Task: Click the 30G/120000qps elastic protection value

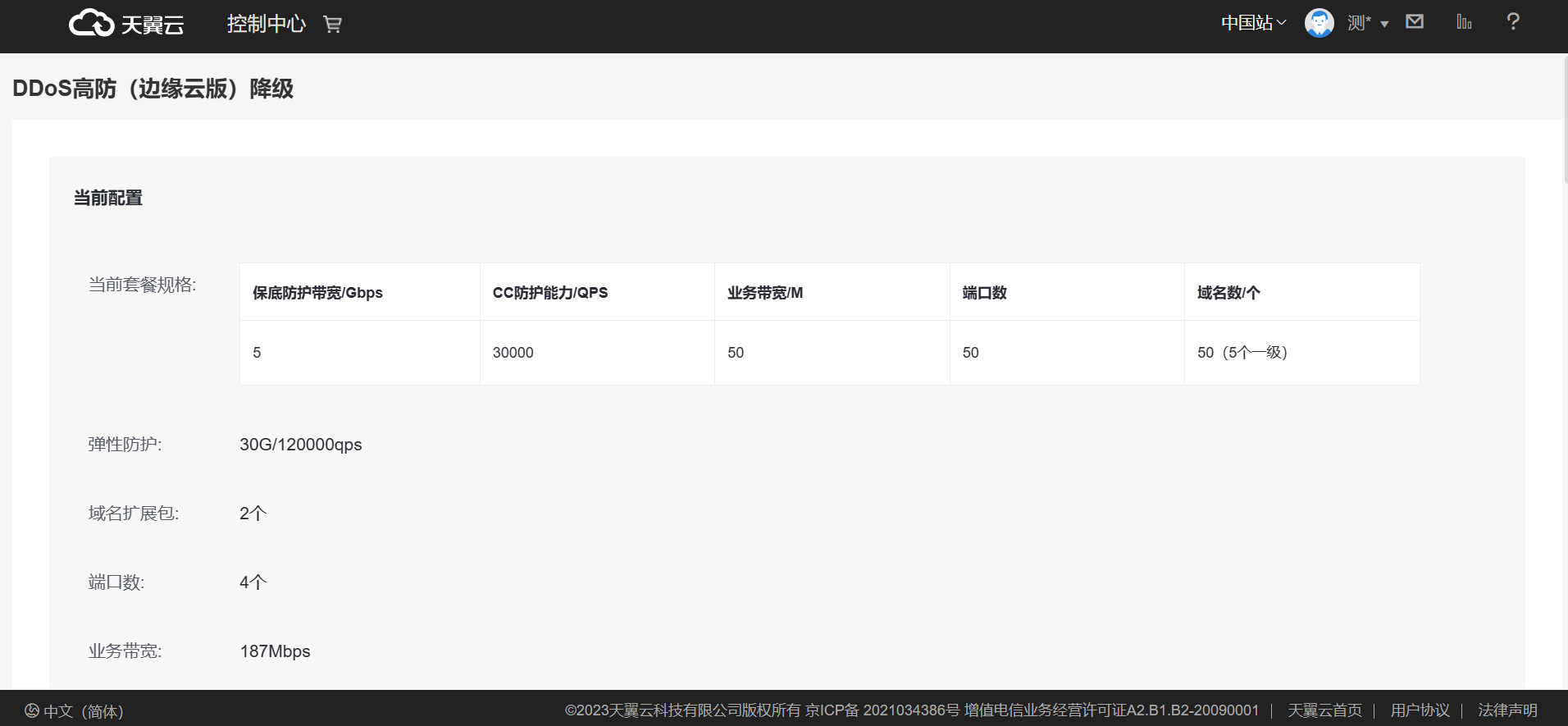Action: 300,445
